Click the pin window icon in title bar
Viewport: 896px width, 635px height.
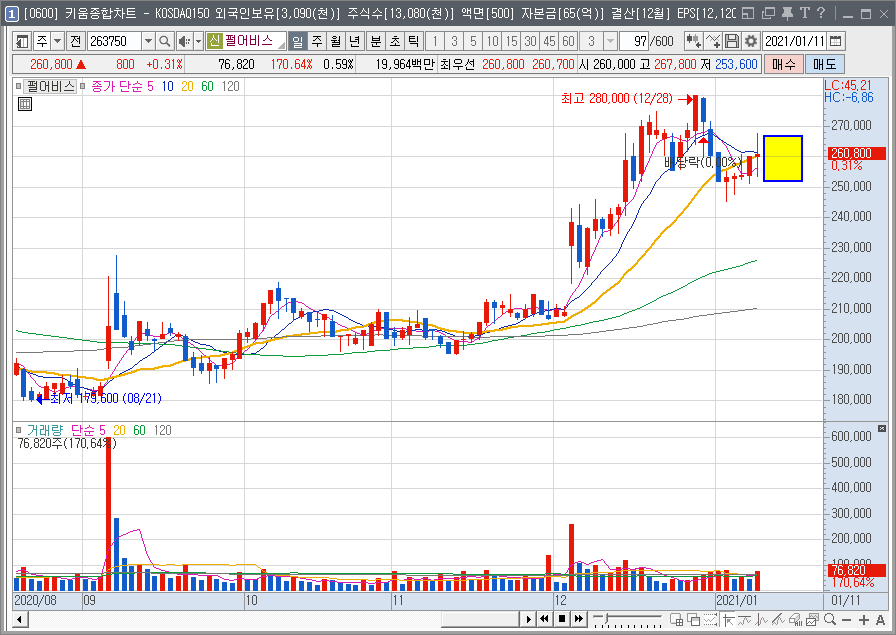787,13
